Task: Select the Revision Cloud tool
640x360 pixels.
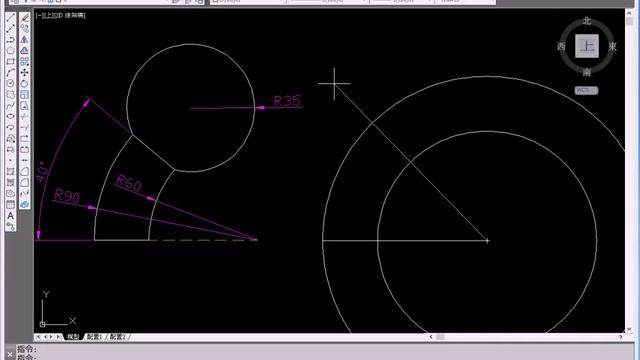Action: tap(11, 94)
